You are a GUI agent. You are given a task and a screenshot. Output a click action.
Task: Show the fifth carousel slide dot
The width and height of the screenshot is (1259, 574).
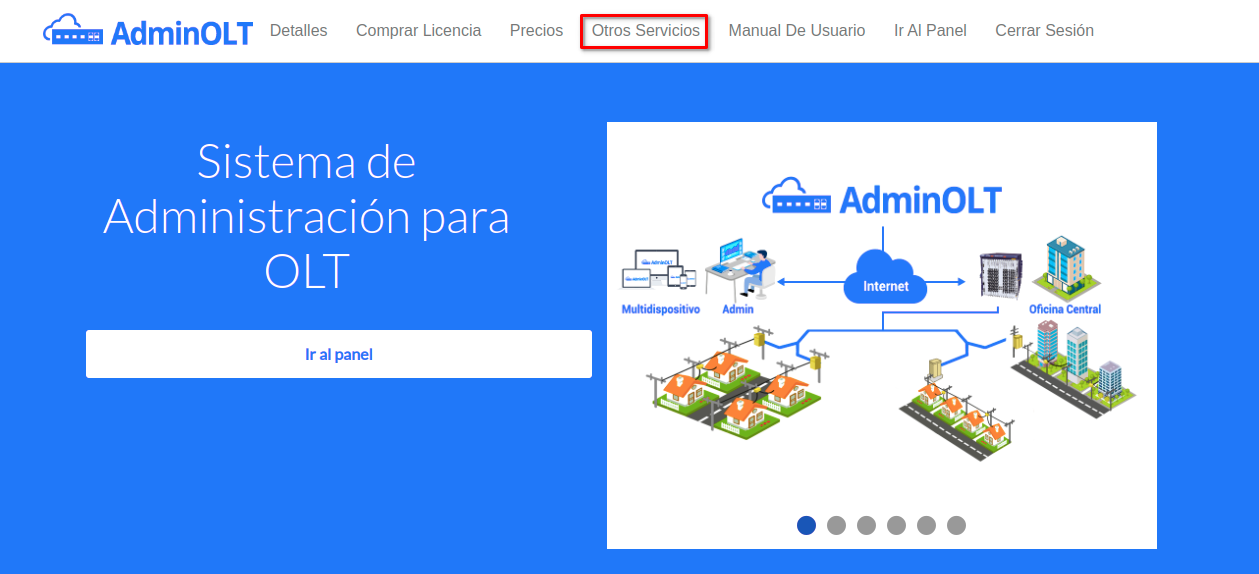point(926,525)
